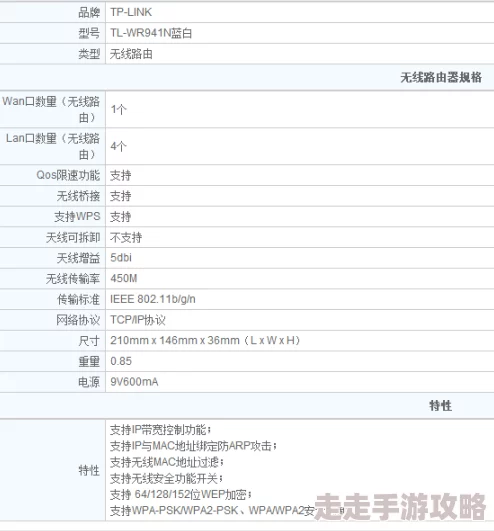Select "支持" in the Qos限速功能 row
494x531 pixels.
click(x=121, y=175)
